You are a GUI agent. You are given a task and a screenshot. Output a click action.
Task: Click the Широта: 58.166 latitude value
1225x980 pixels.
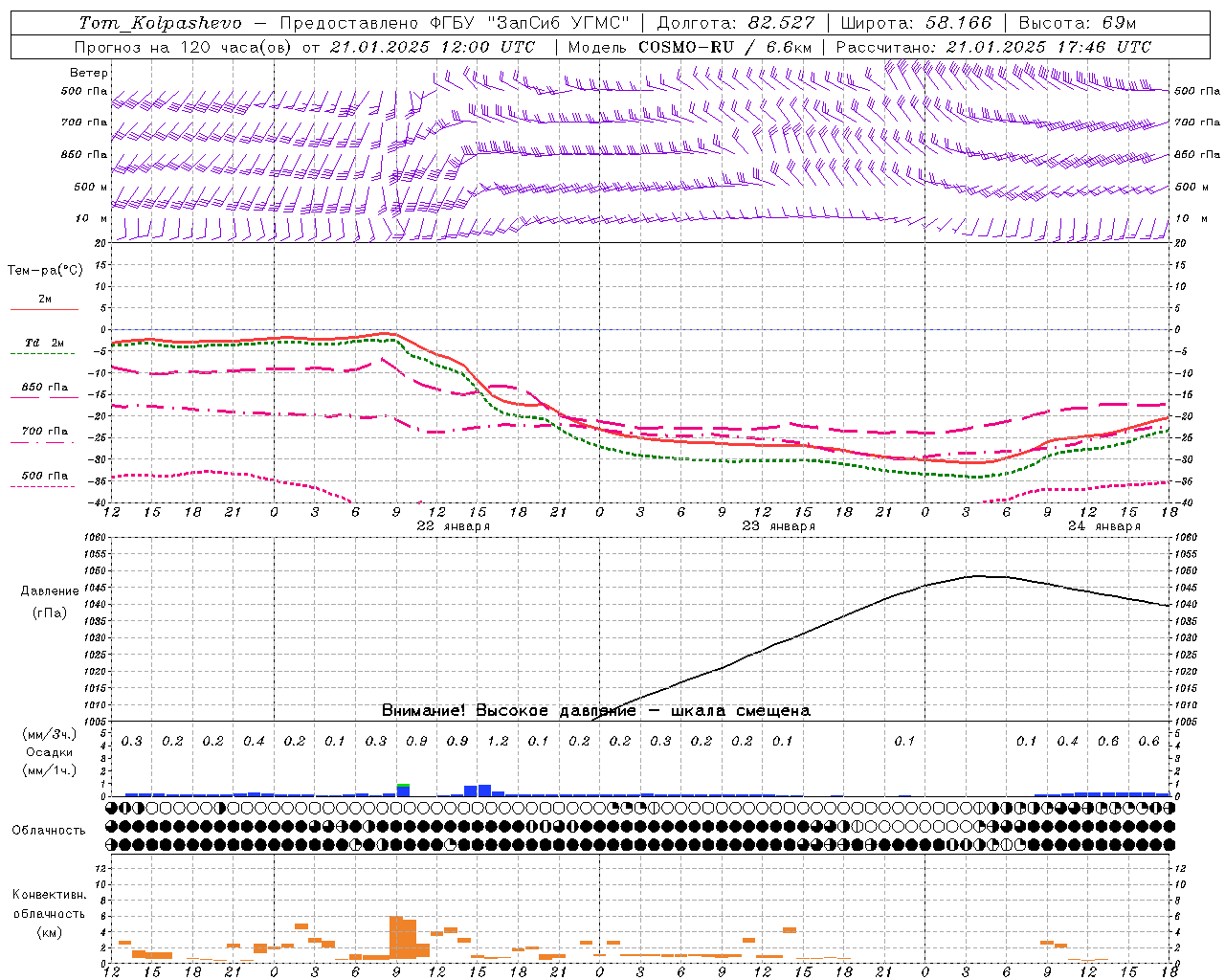coord(916,23)
